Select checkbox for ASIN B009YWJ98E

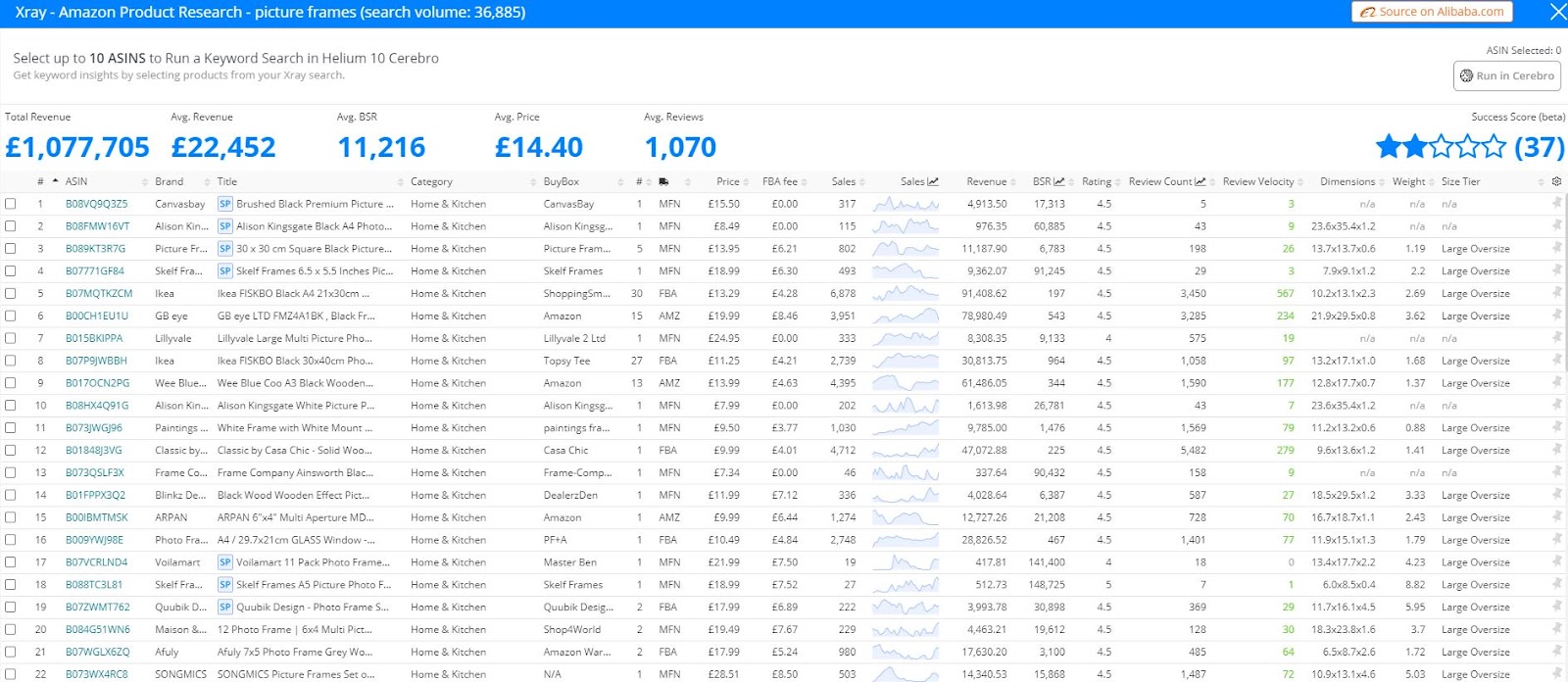(10, 540)
